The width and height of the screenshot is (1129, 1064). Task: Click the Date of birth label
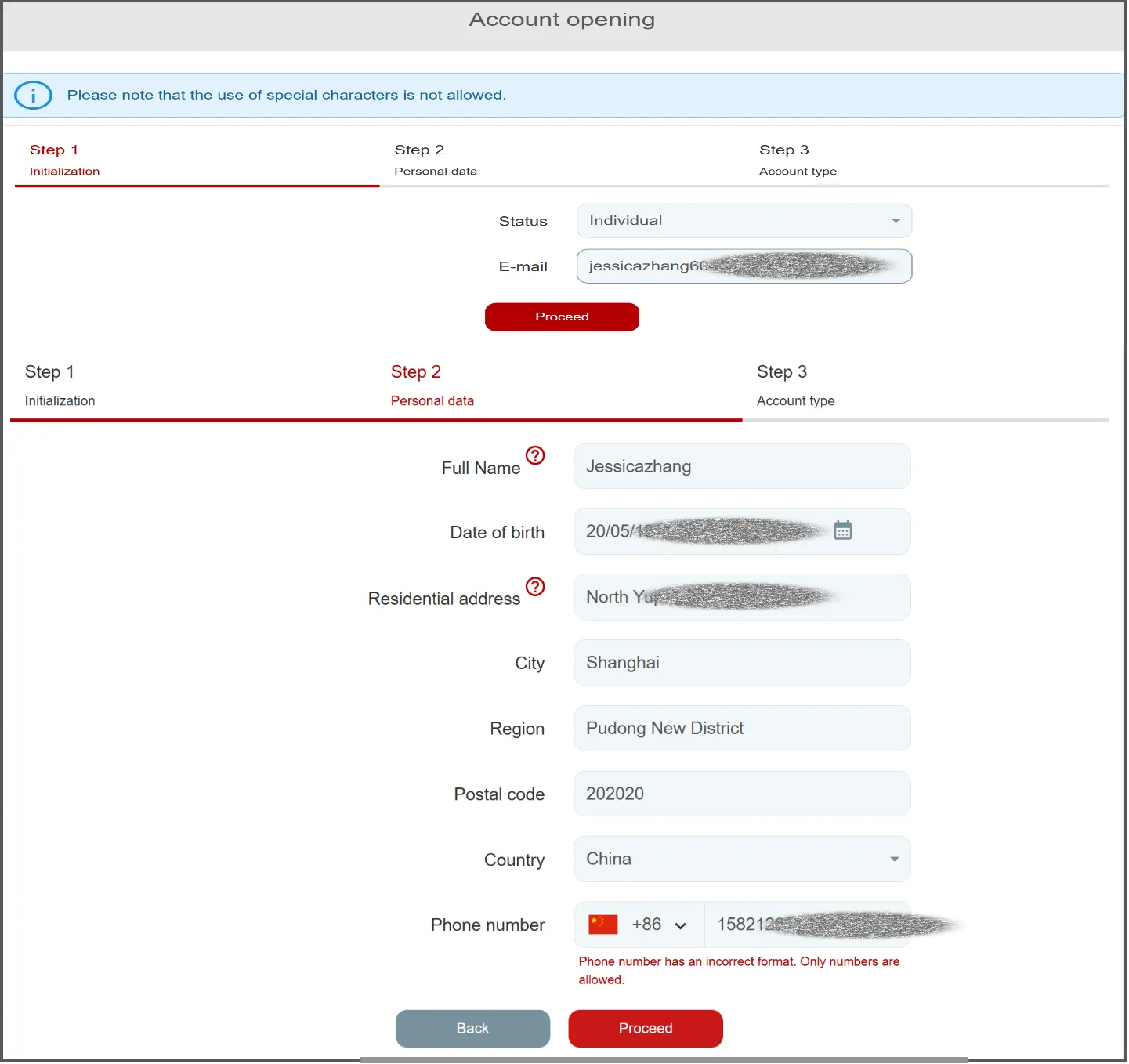pos(497,533)
